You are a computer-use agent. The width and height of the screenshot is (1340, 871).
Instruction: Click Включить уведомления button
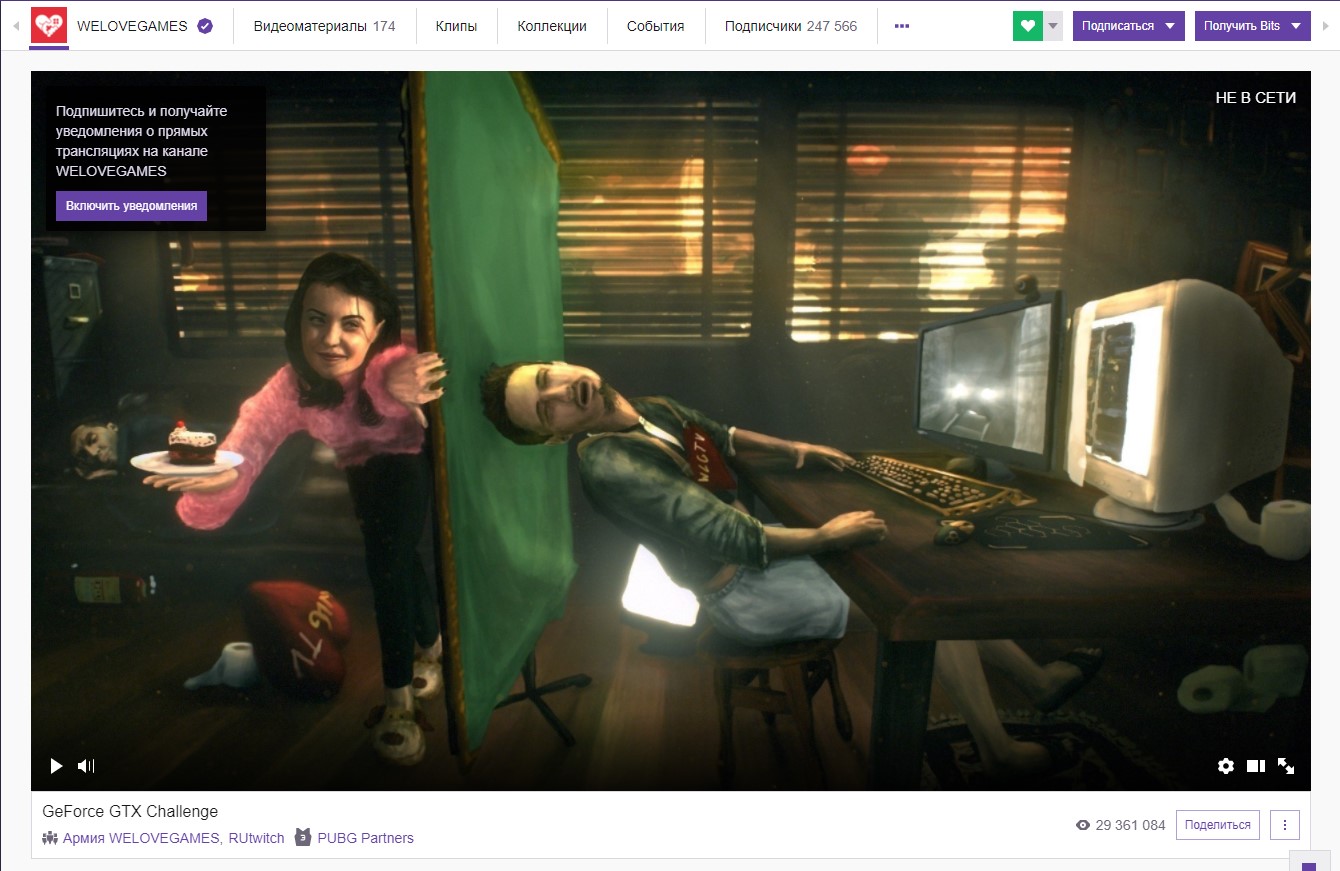point(131,206)
